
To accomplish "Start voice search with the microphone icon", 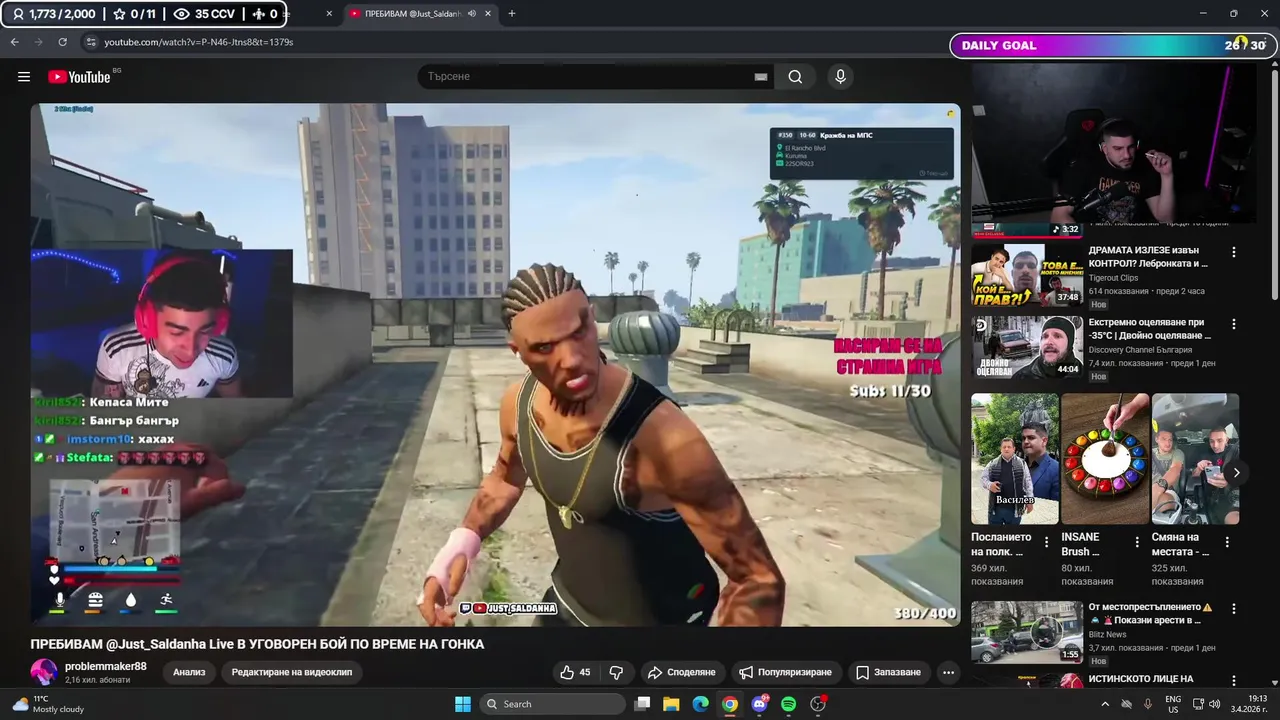I will click(840, 77).
